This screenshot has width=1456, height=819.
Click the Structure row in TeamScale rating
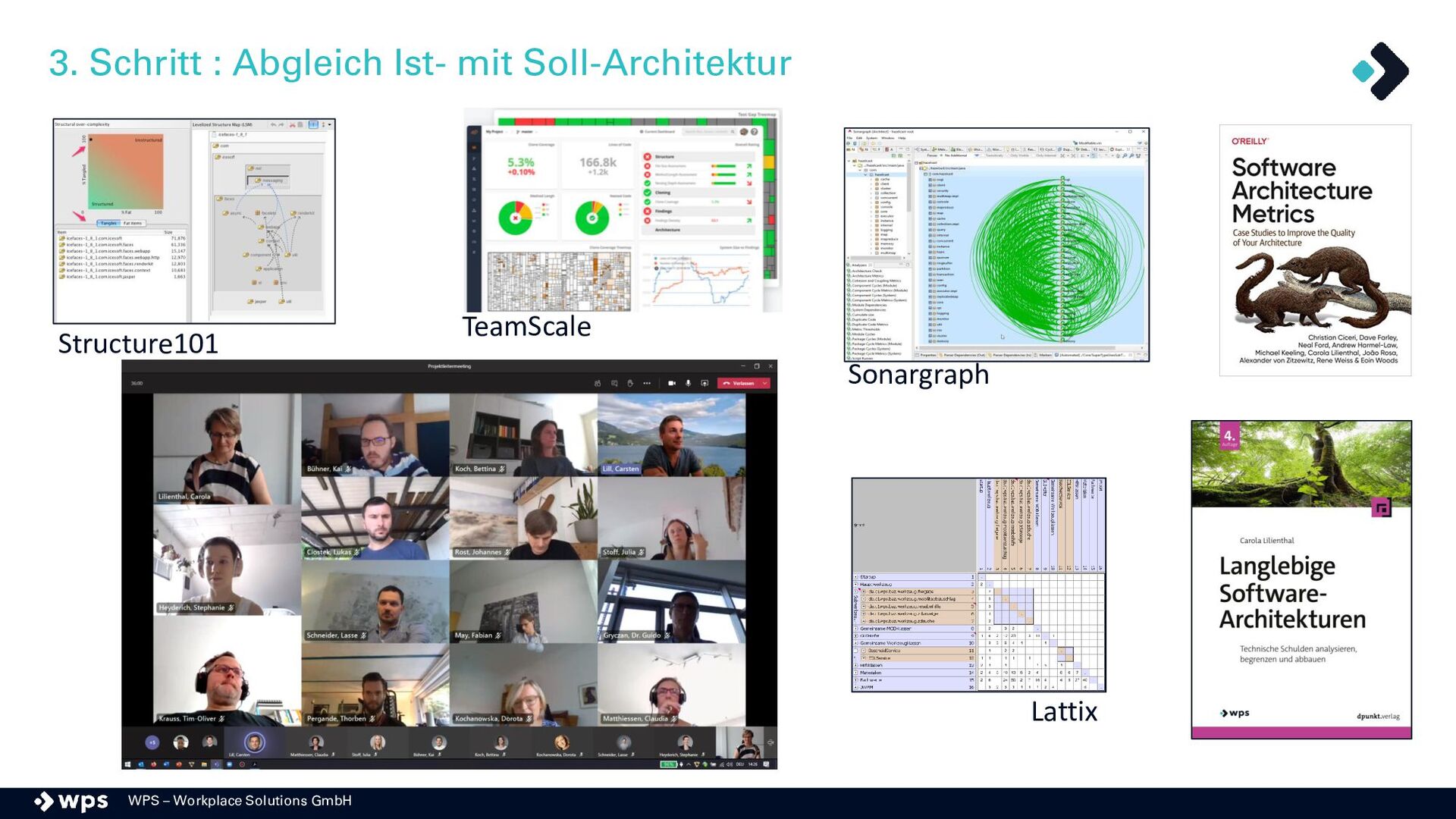(698, 156)
